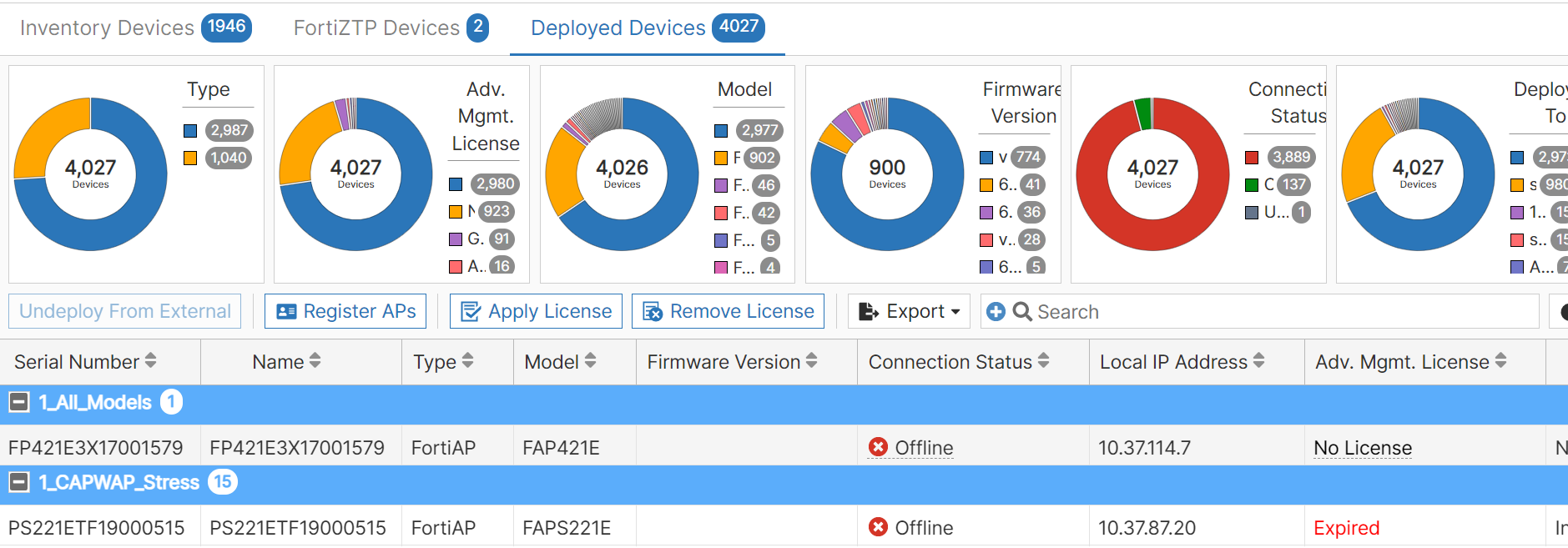Click the Apply License button

536,311
